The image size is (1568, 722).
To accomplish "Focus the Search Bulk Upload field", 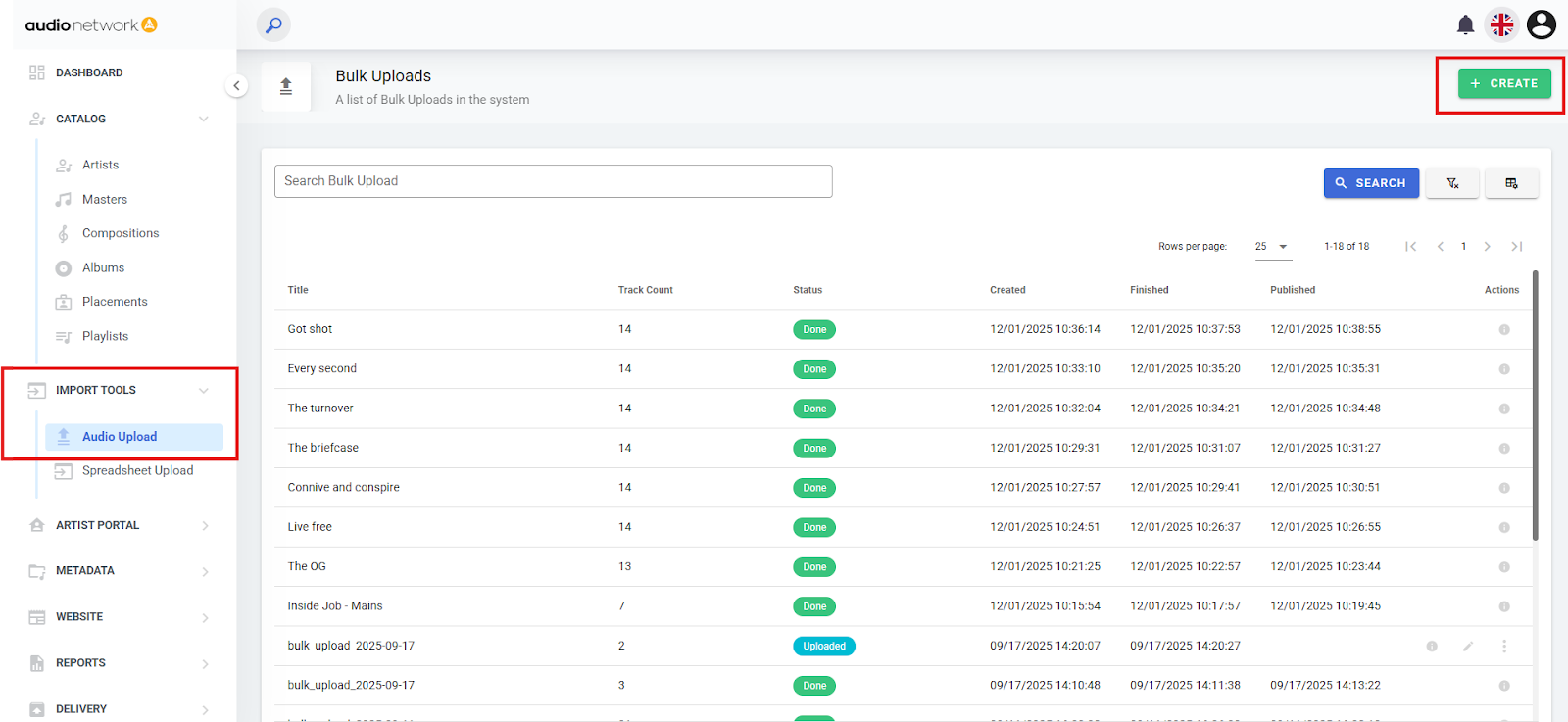I will (553, 181).
